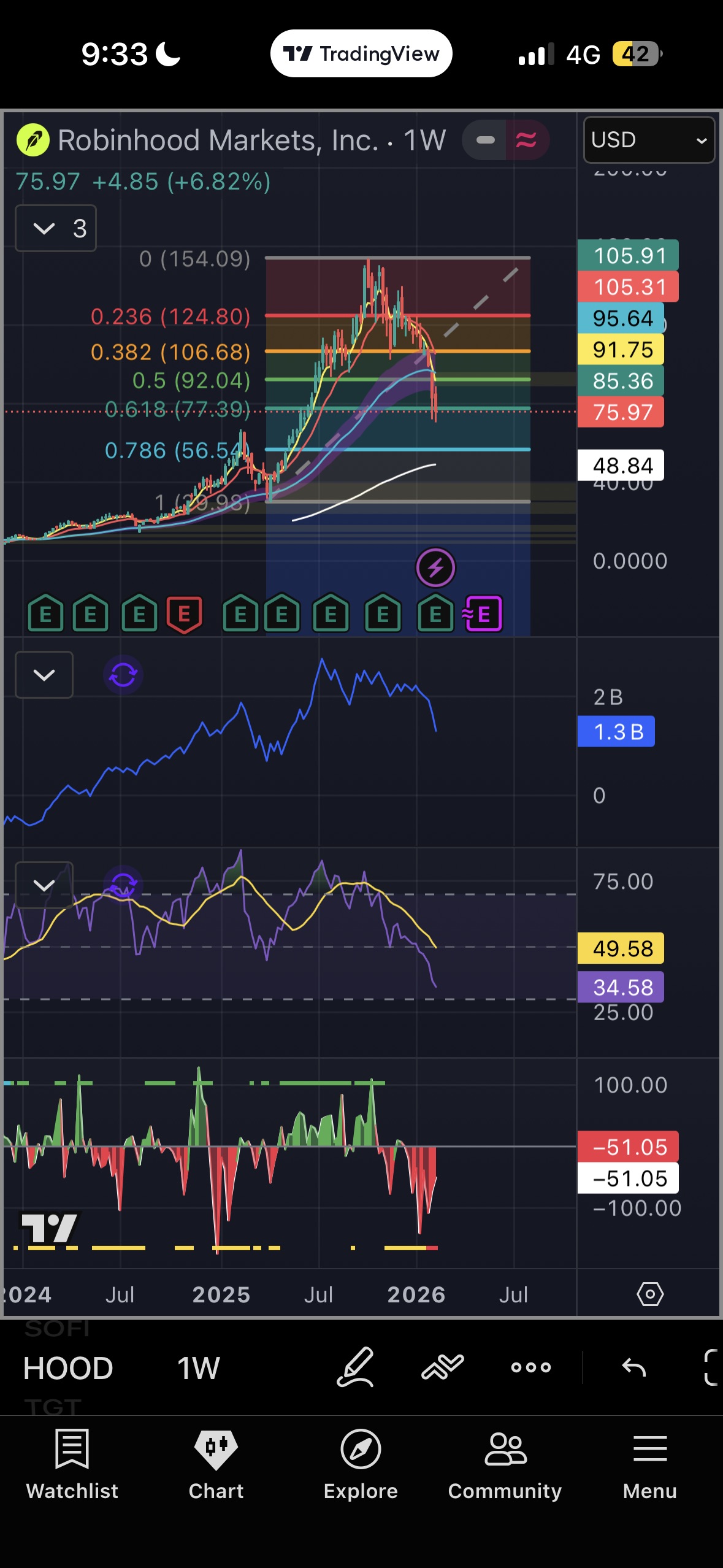Tap the undo arrow icon

[633, 1367]
